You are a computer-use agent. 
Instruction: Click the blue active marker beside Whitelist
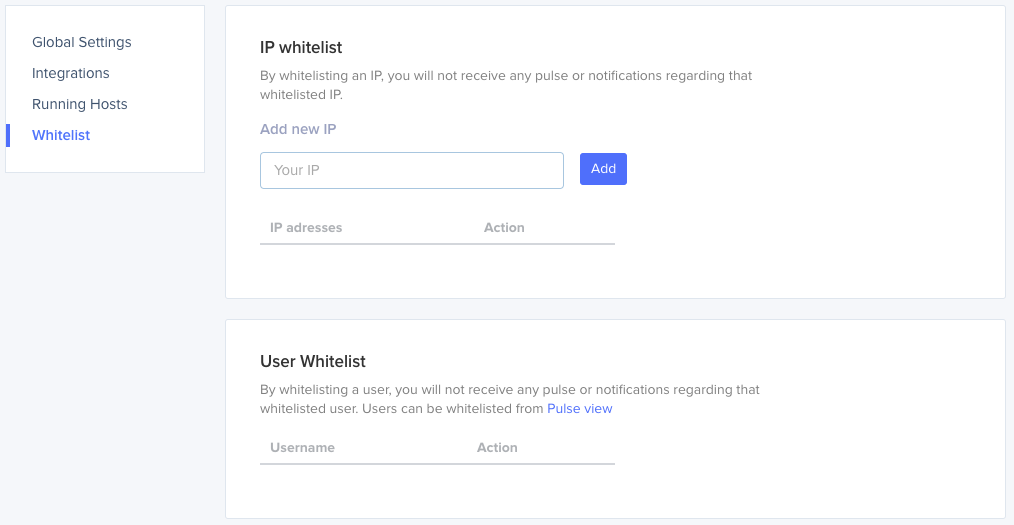tap(8, 135)
